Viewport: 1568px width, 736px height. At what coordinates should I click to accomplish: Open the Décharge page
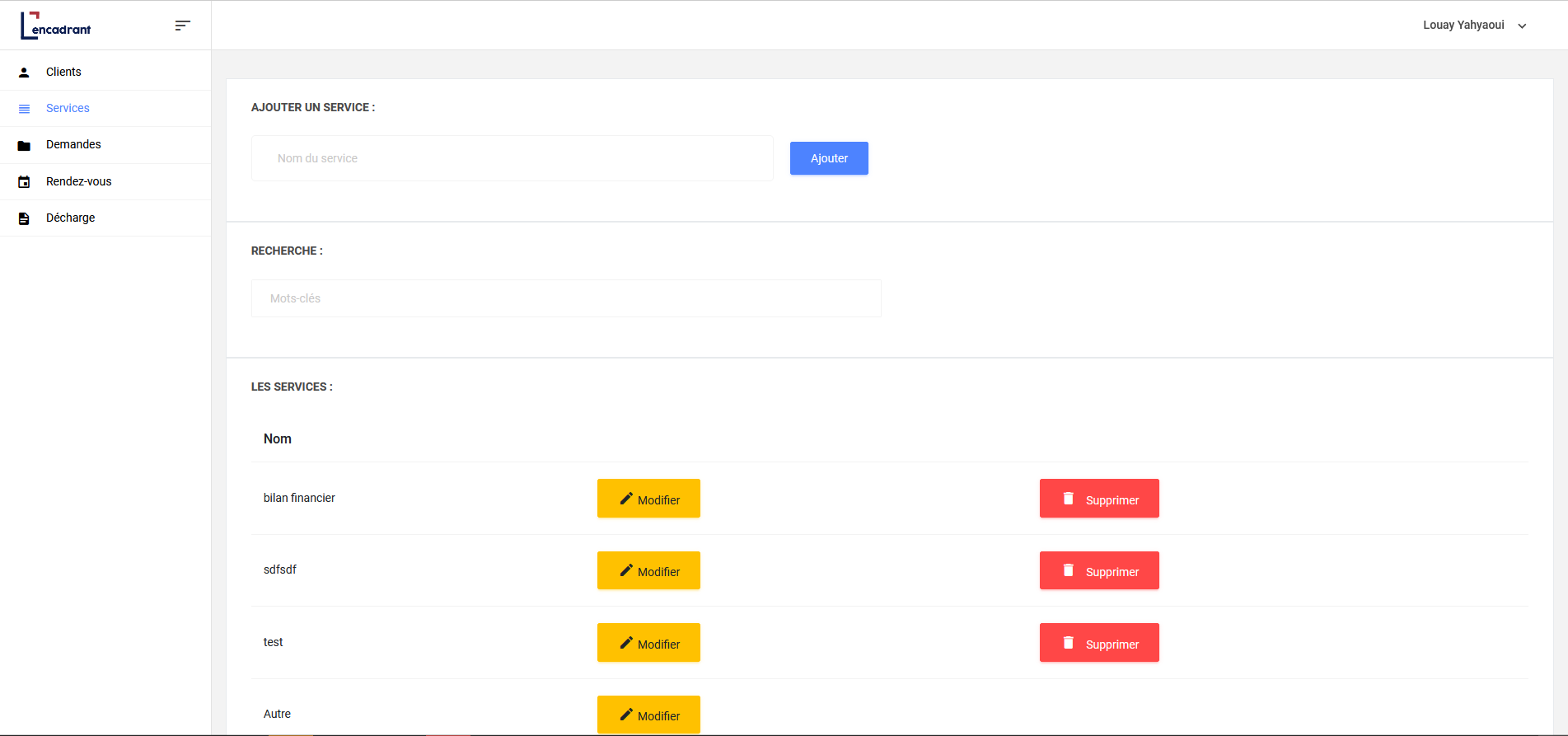point(105,218)
